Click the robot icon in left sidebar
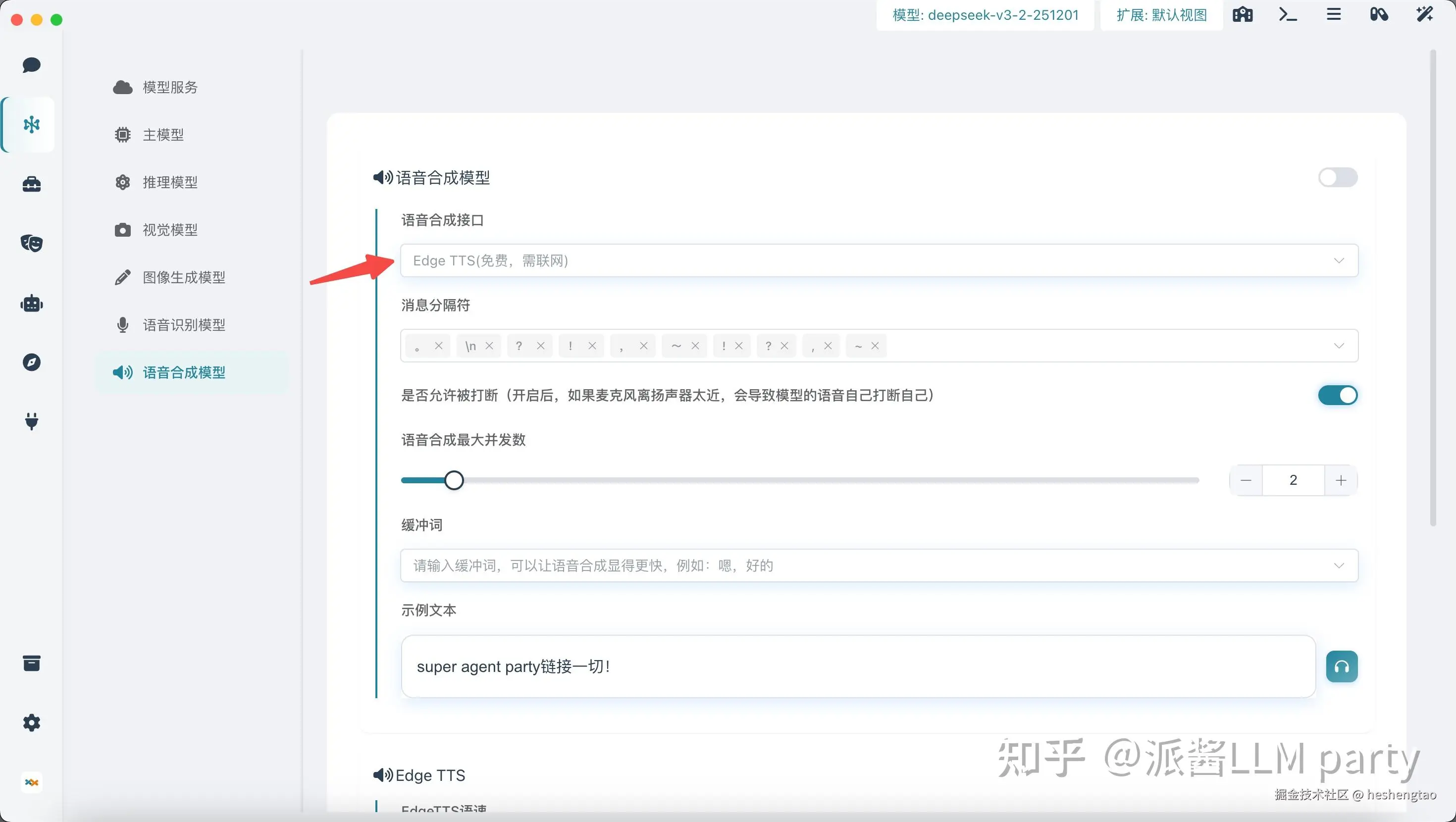 [x=32, y=304]
